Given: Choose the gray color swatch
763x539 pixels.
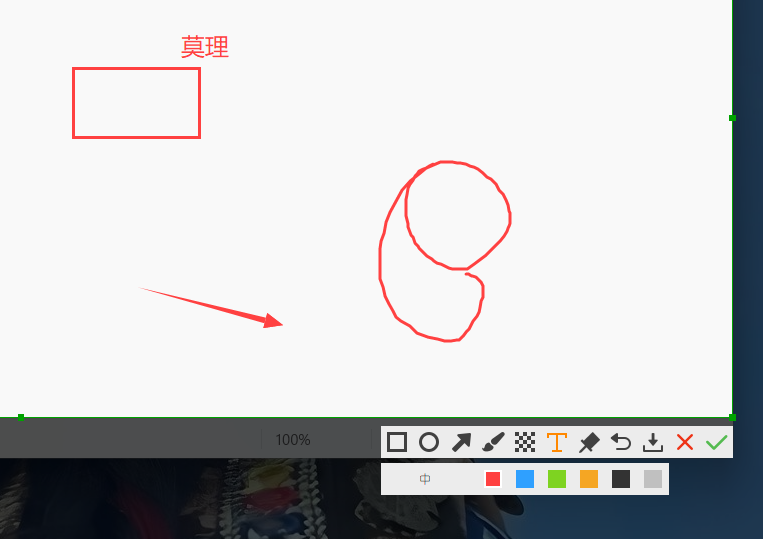Looking at the screenshot, I should pos(653,479).
